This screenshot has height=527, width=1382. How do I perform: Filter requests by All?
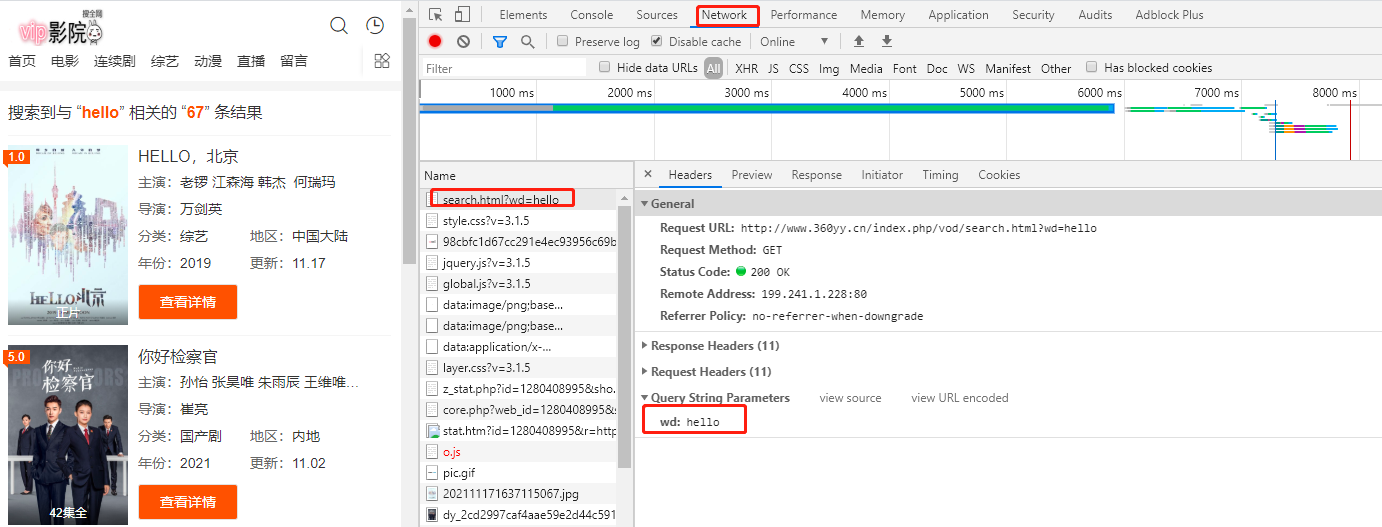pyautogui.click(x=713, y=68)
